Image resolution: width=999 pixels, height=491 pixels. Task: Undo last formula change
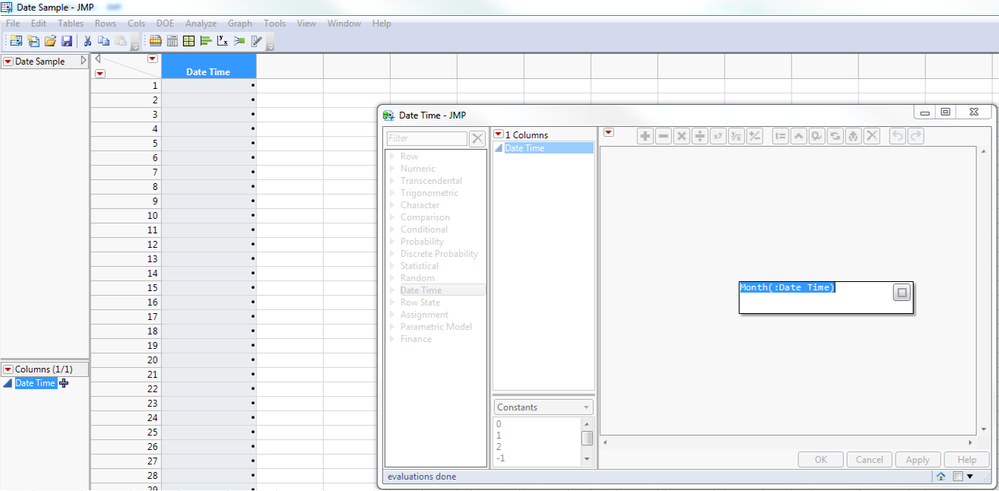[x=897, y=136]
